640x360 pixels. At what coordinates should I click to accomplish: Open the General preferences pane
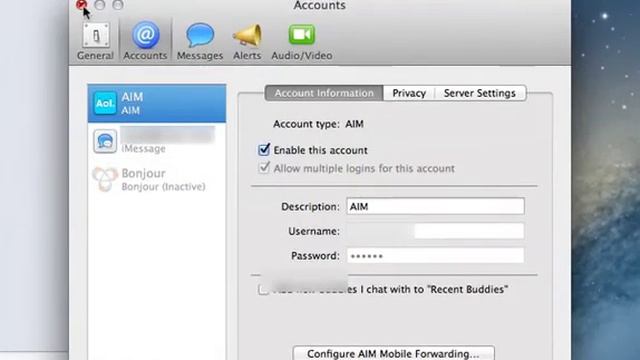95,41
